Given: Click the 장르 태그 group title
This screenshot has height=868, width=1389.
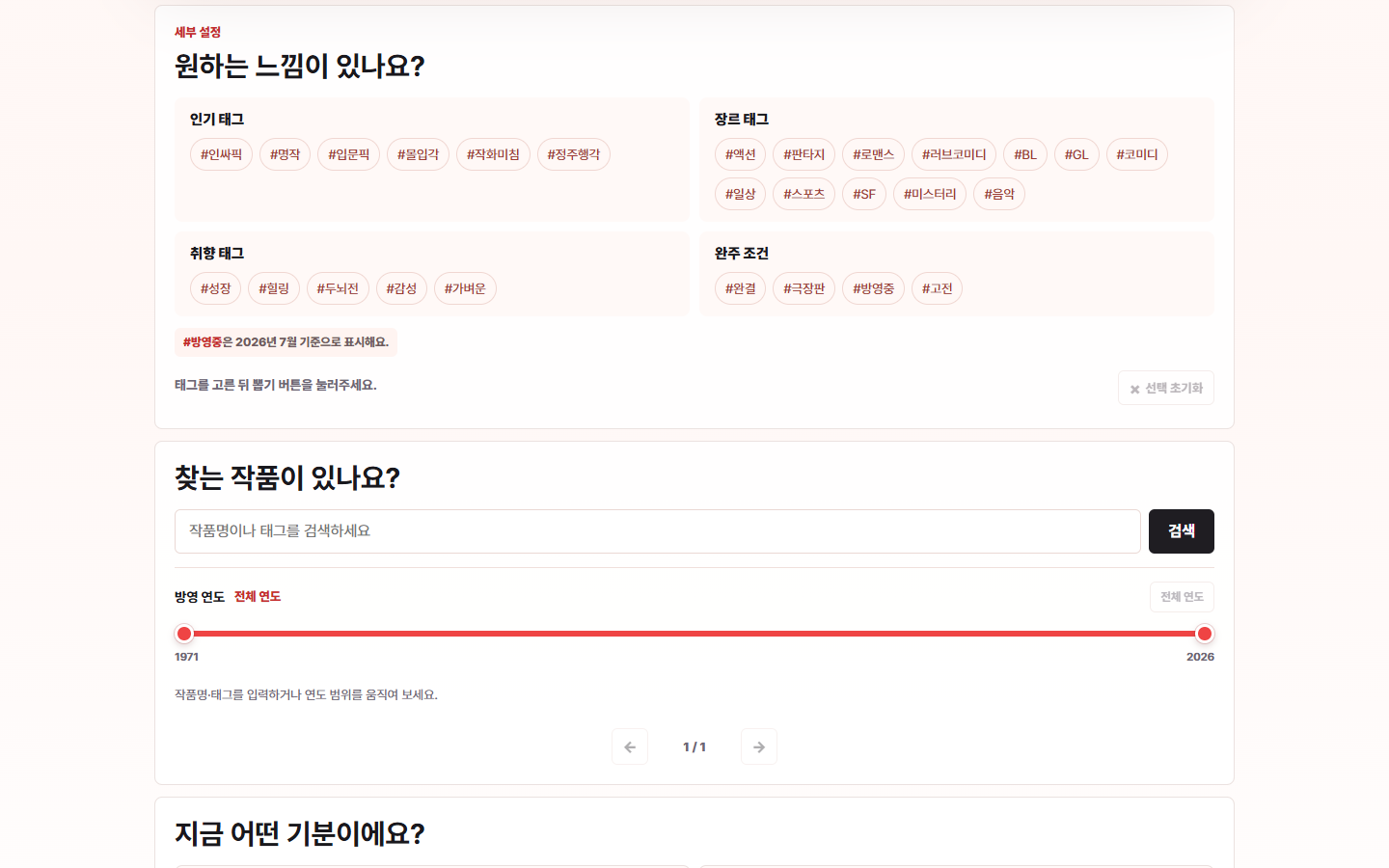Looking at the screenshot, I should pos(742,120).
